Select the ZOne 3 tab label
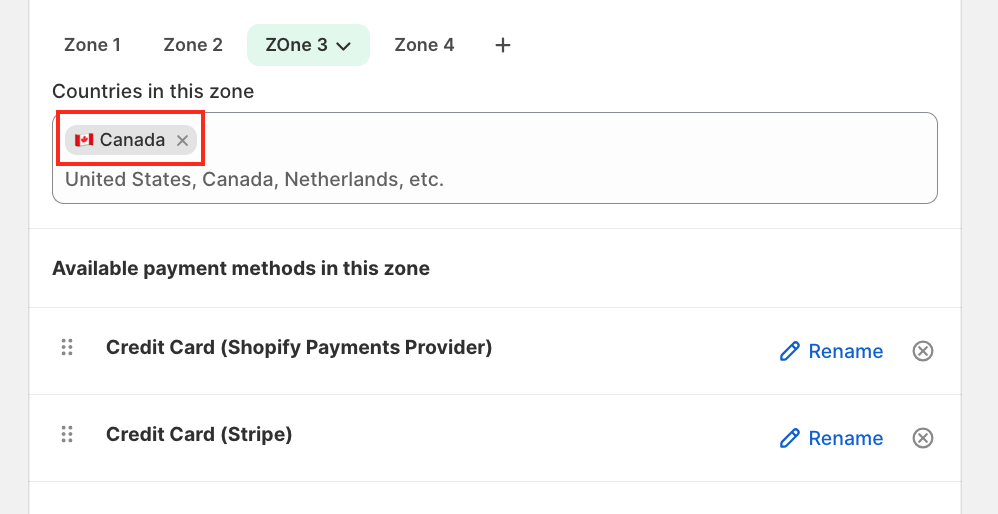 (x=296, y=45)
